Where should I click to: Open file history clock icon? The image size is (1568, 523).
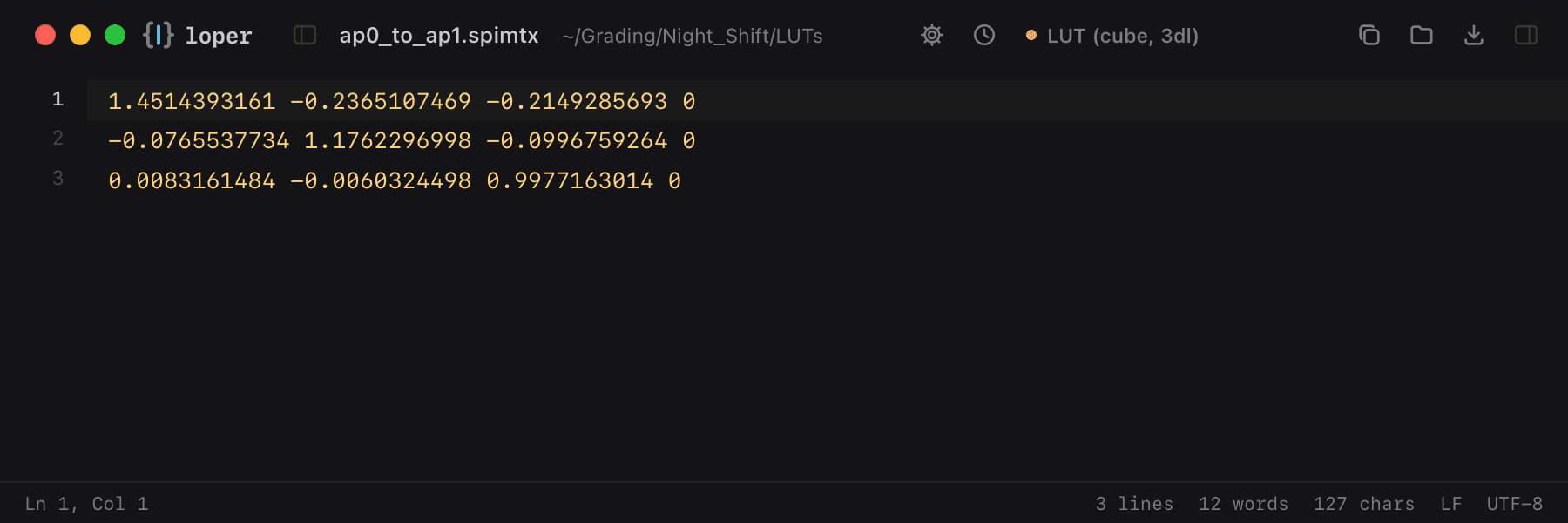pos(984,35)
